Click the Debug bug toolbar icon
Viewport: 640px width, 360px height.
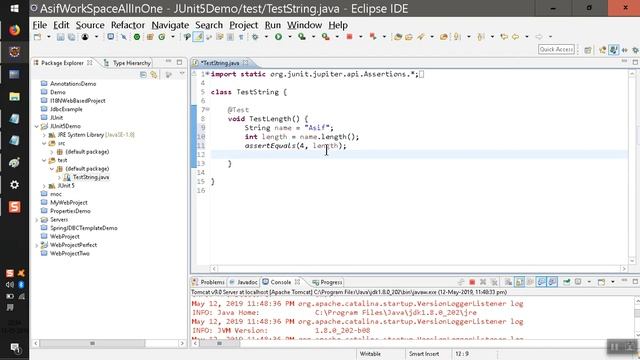click(255, 37)
